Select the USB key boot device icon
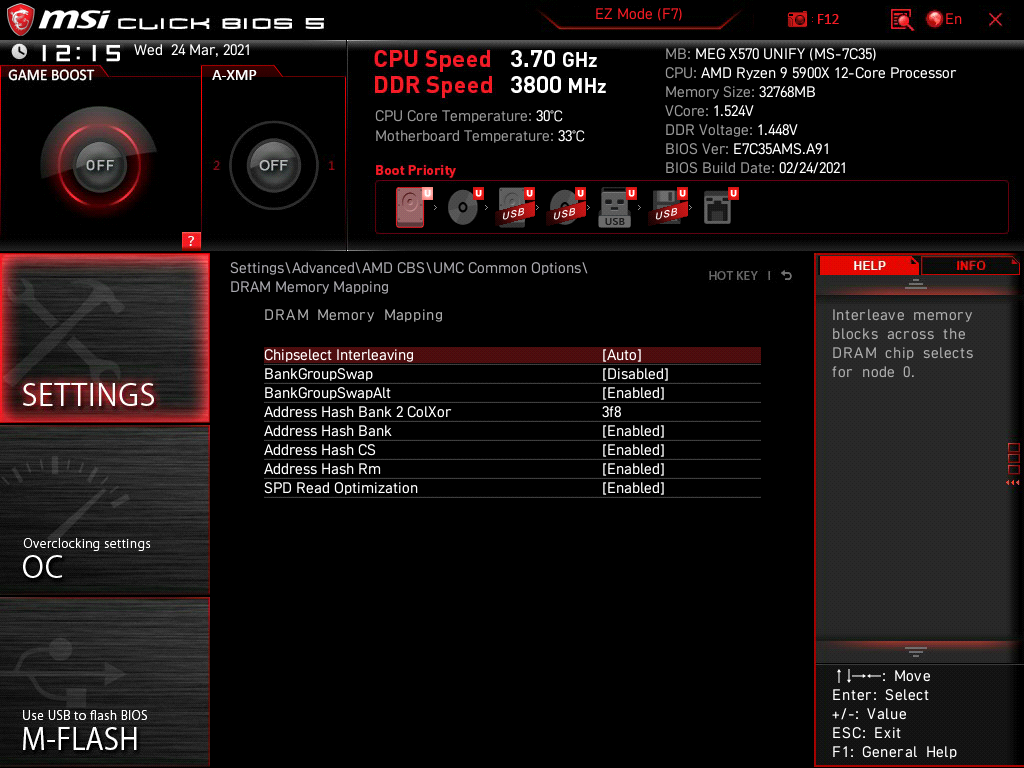The height and width of the screenshot is (768, 1024). (617, 207)
